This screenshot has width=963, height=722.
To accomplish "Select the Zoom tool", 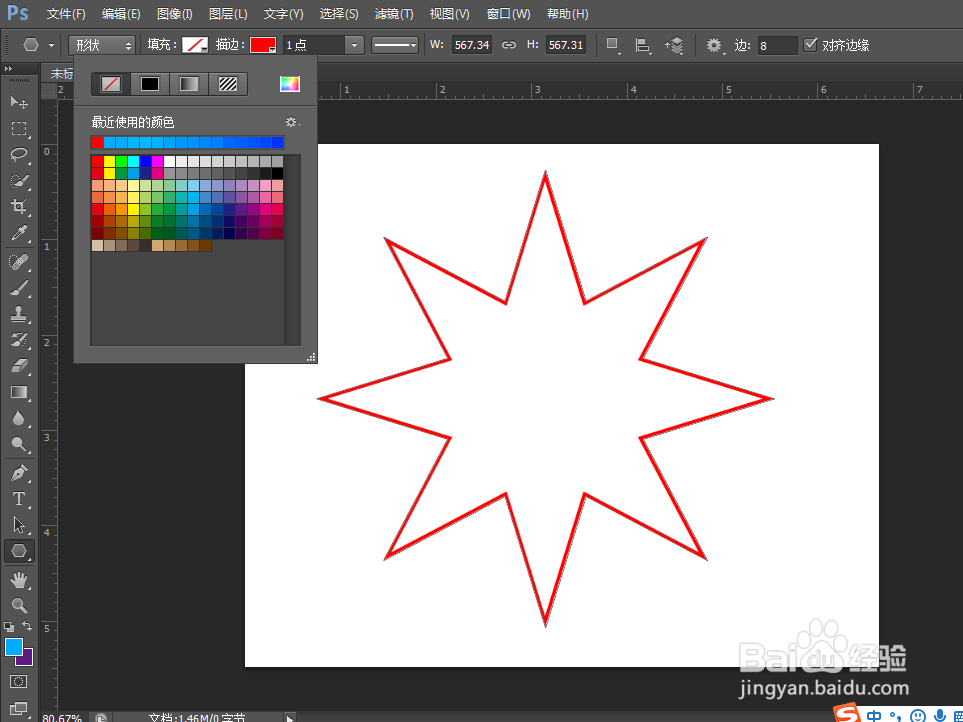I will point(19,605).
